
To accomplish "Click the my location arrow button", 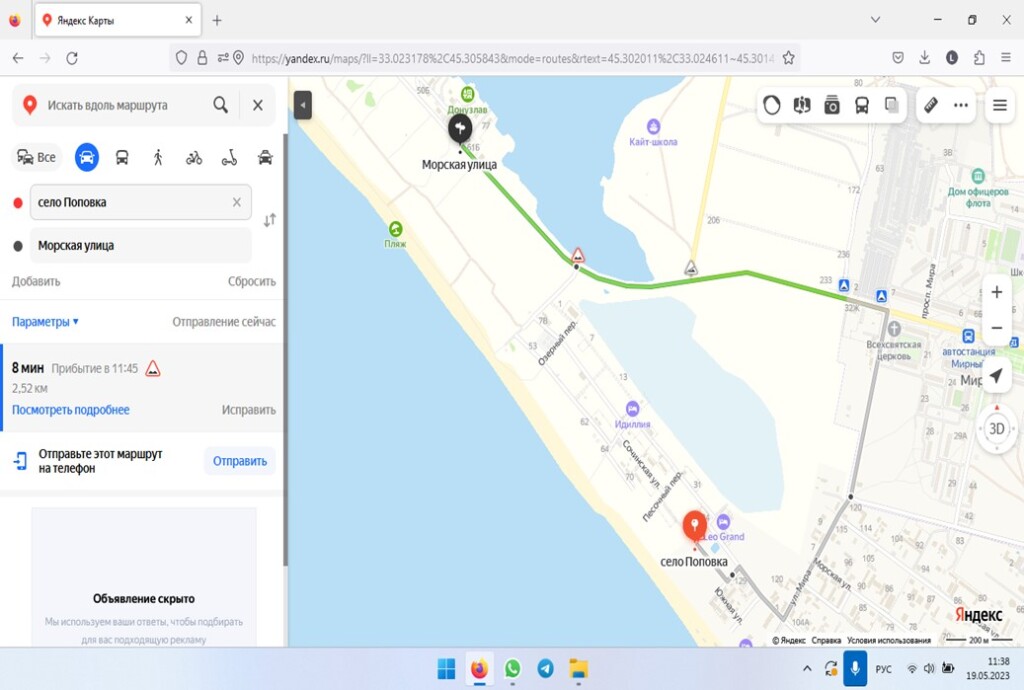I will [996, 375].
